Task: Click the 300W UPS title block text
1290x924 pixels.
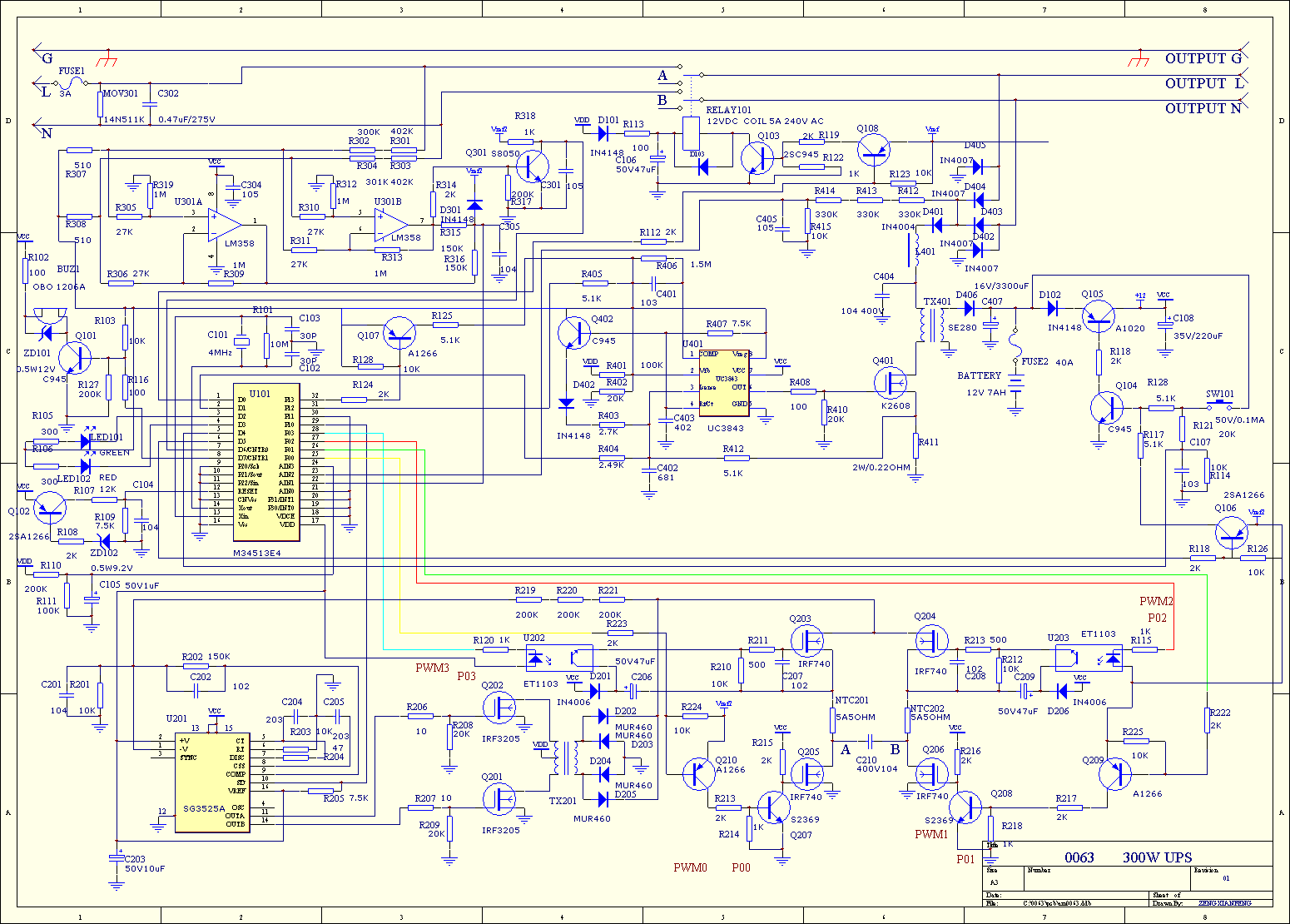Action: [1157, 857]
